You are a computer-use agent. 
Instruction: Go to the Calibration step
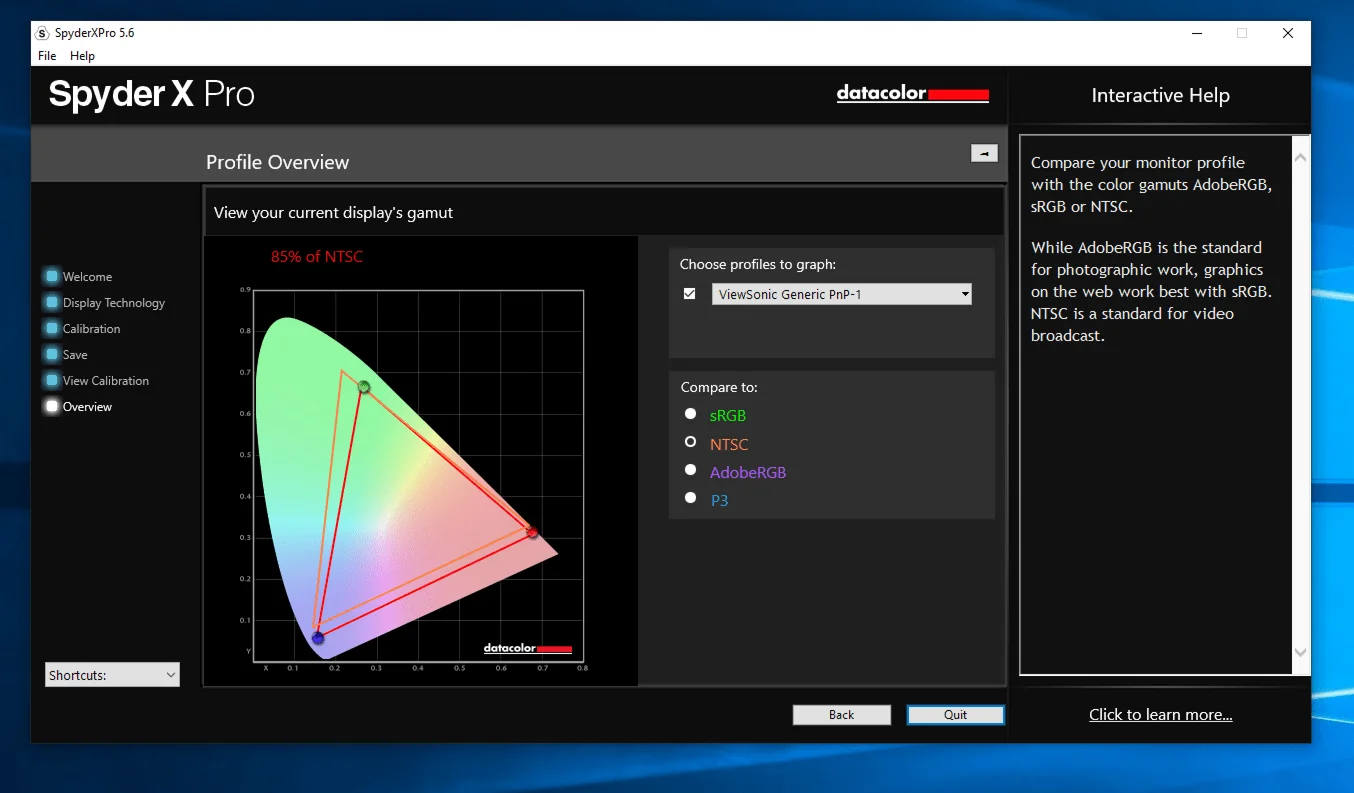point(83,329)
